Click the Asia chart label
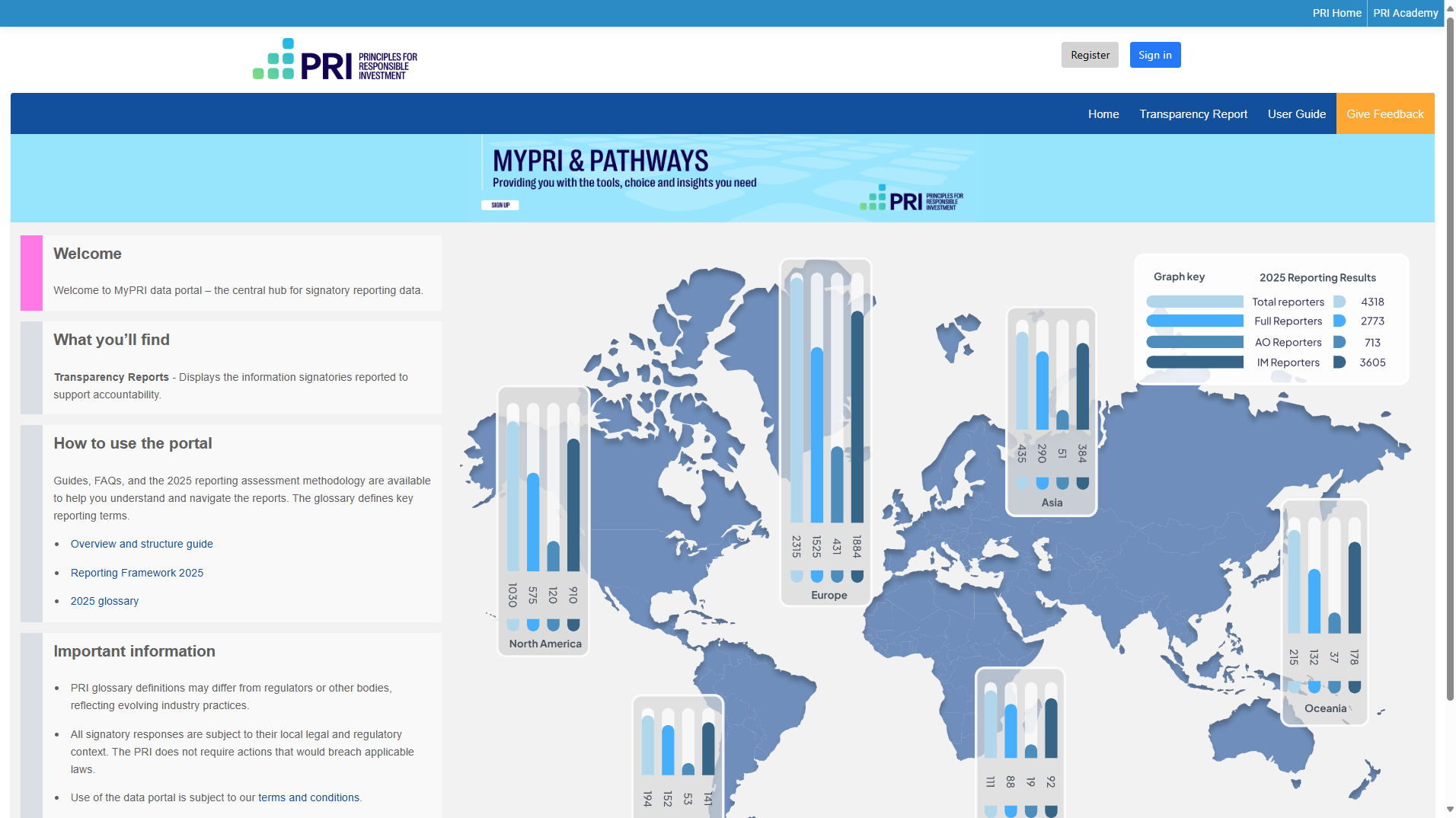The height and width of the screenshot is (818, 1456). click(x=1052, y=503)
